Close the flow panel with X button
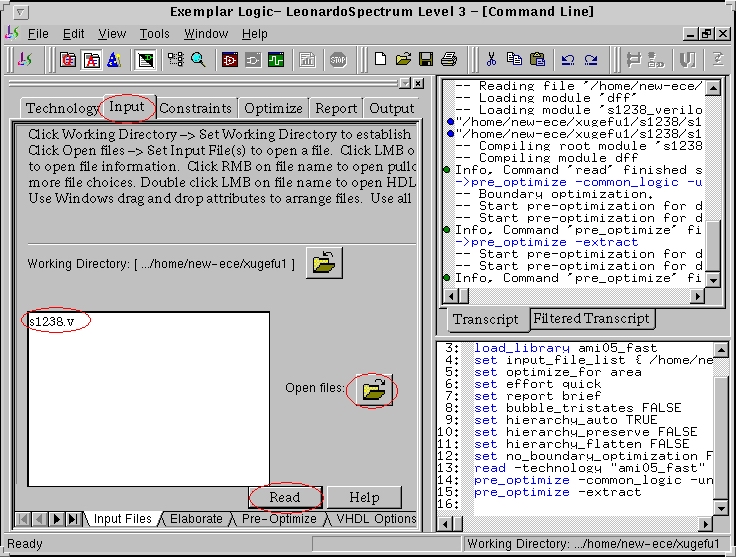 (418, 84)
